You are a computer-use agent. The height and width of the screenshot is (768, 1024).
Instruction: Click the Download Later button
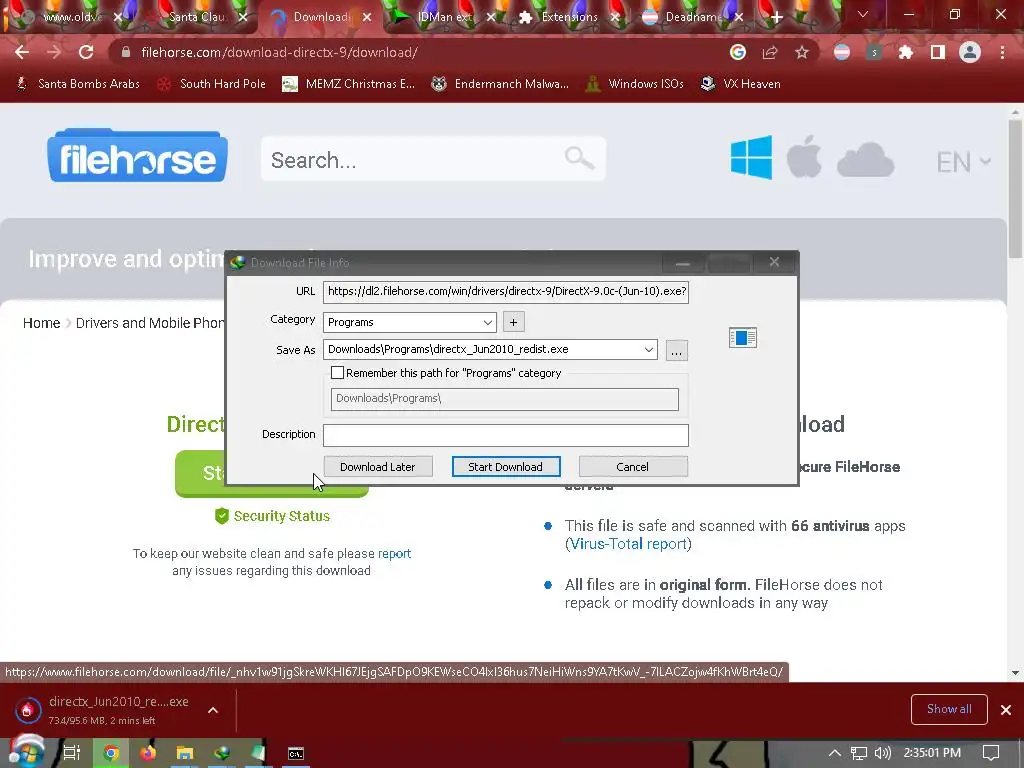tap(377, 467)
